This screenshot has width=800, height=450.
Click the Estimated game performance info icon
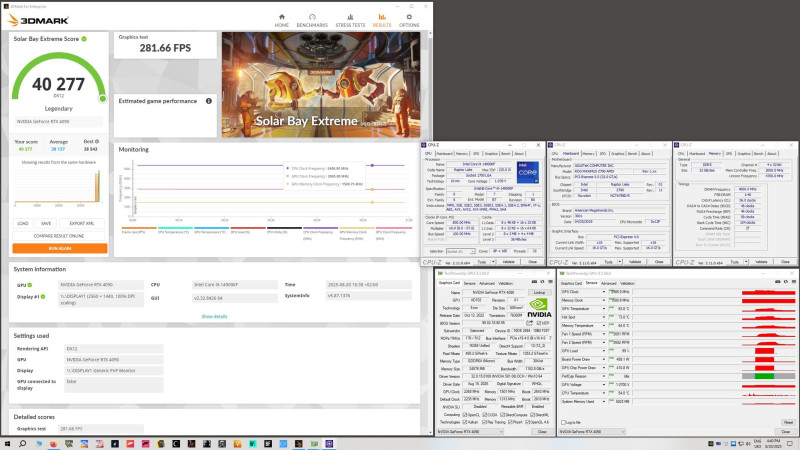(209, 101)
